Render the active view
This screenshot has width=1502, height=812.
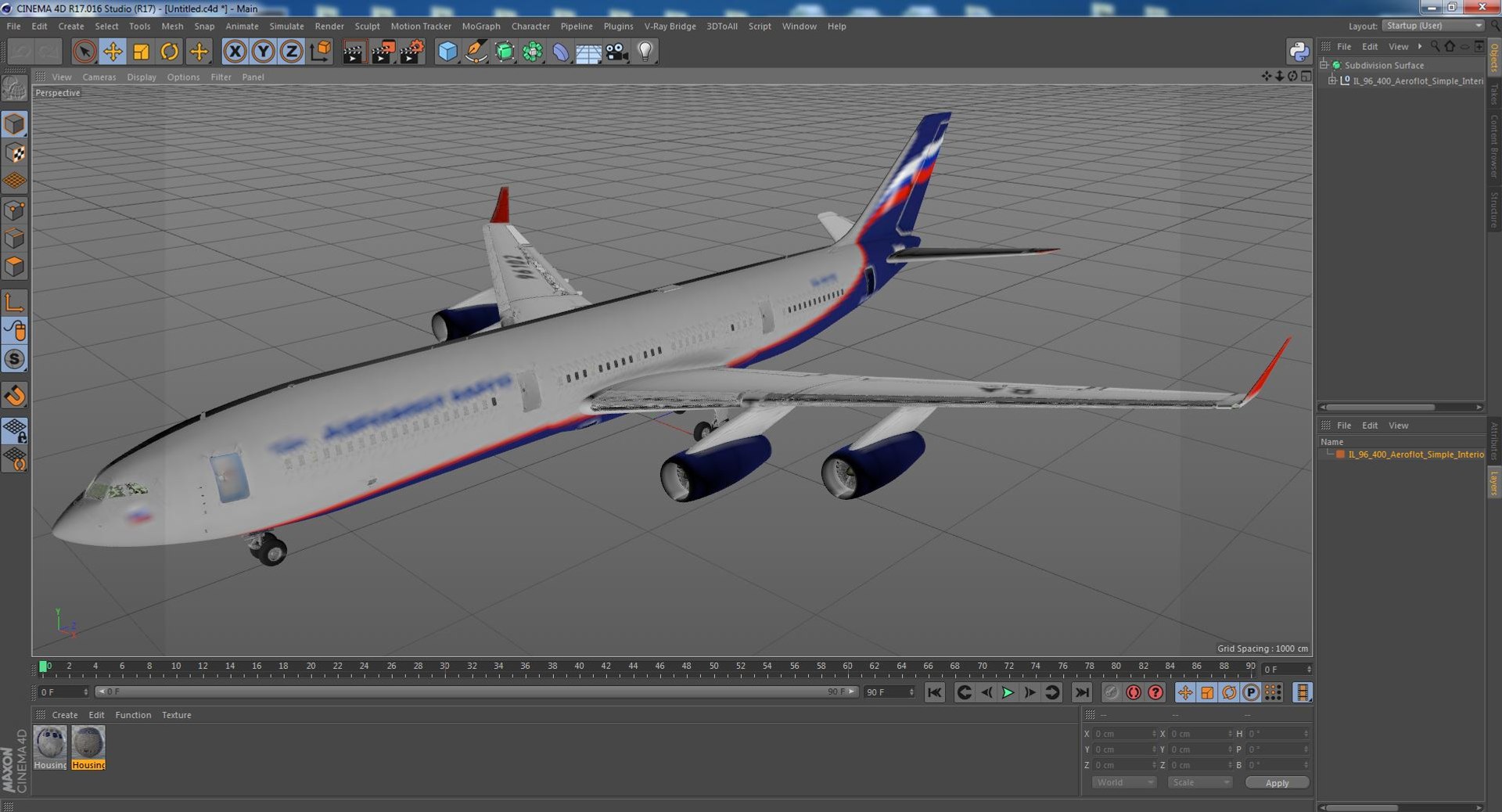coord(354,52)
